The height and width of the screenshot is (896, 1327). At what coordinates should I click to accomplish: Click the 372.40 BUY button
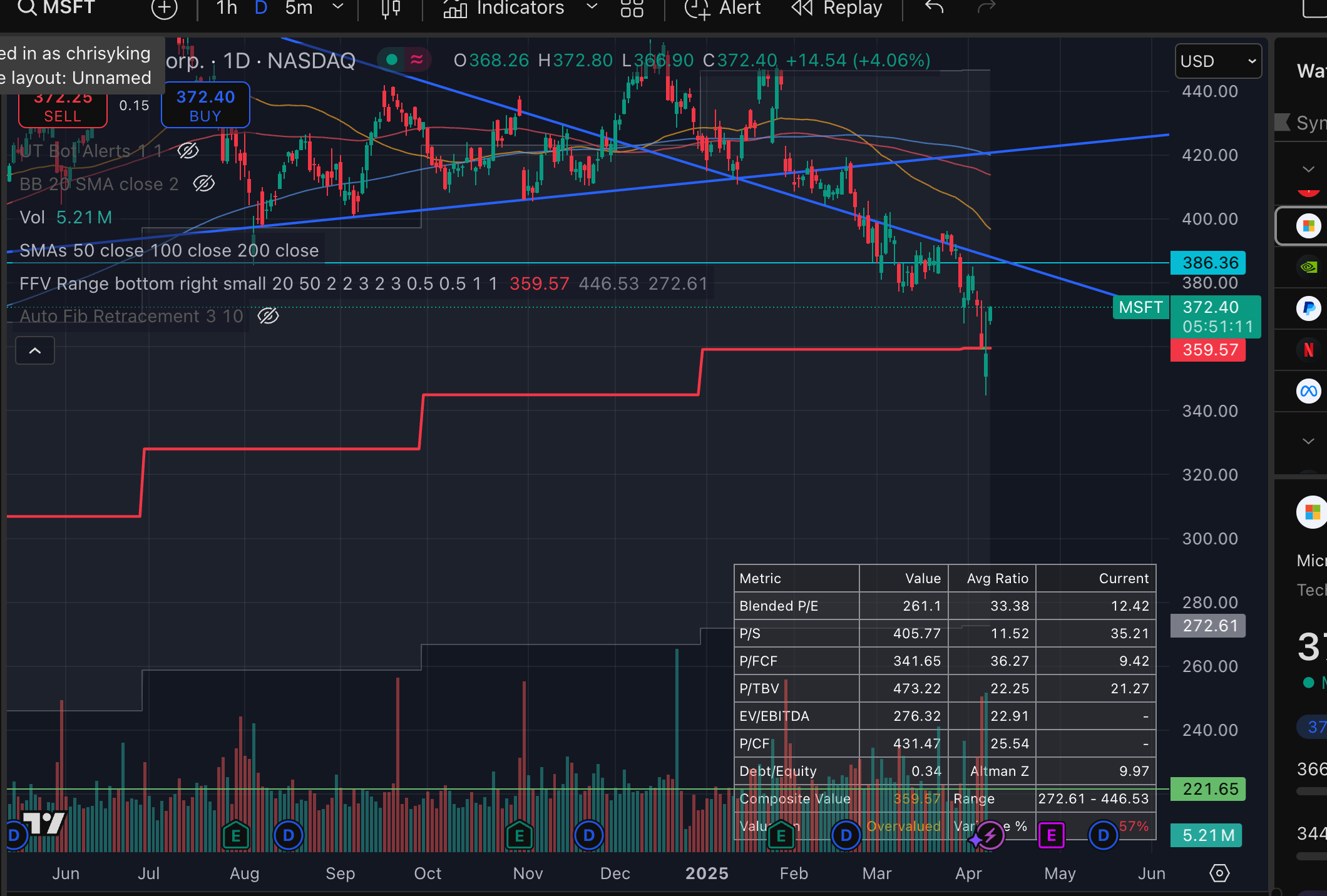[x=205, y=105]
